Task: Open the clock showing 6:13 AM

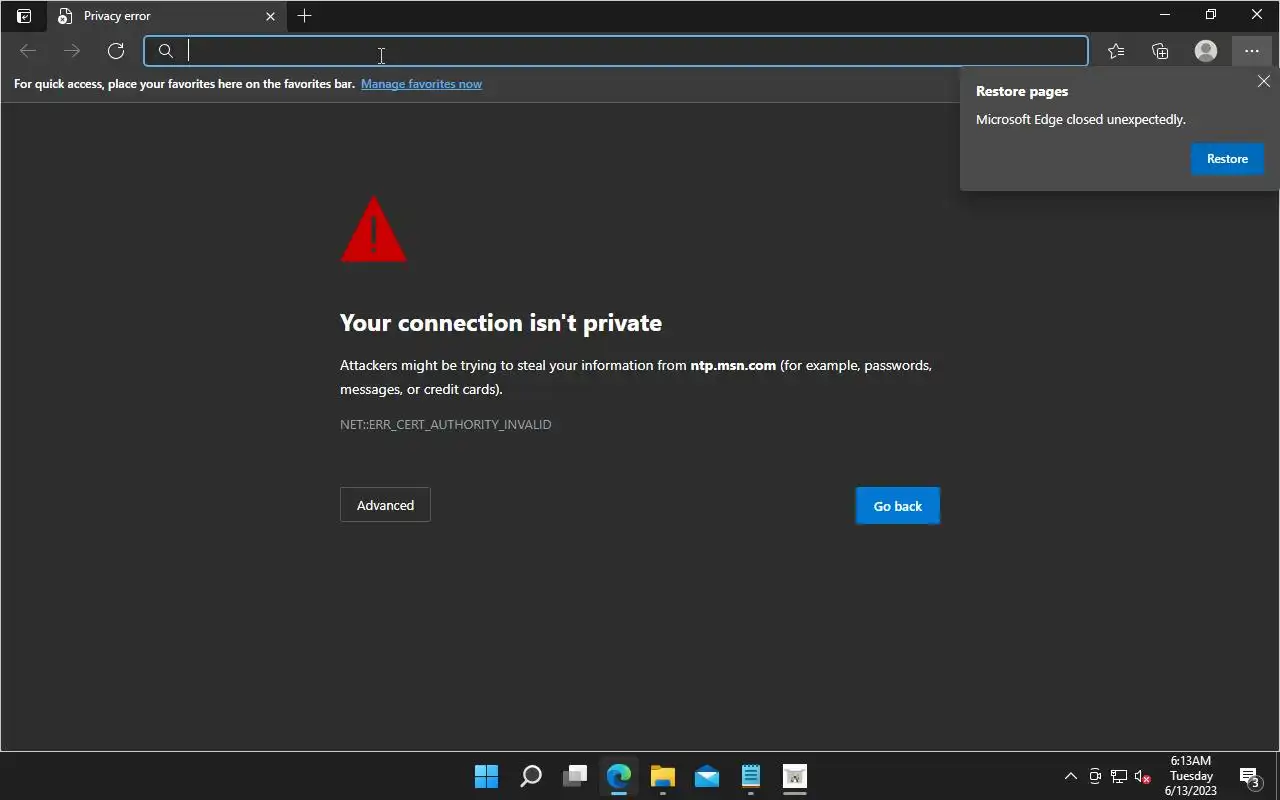Action: point(1191,776)
